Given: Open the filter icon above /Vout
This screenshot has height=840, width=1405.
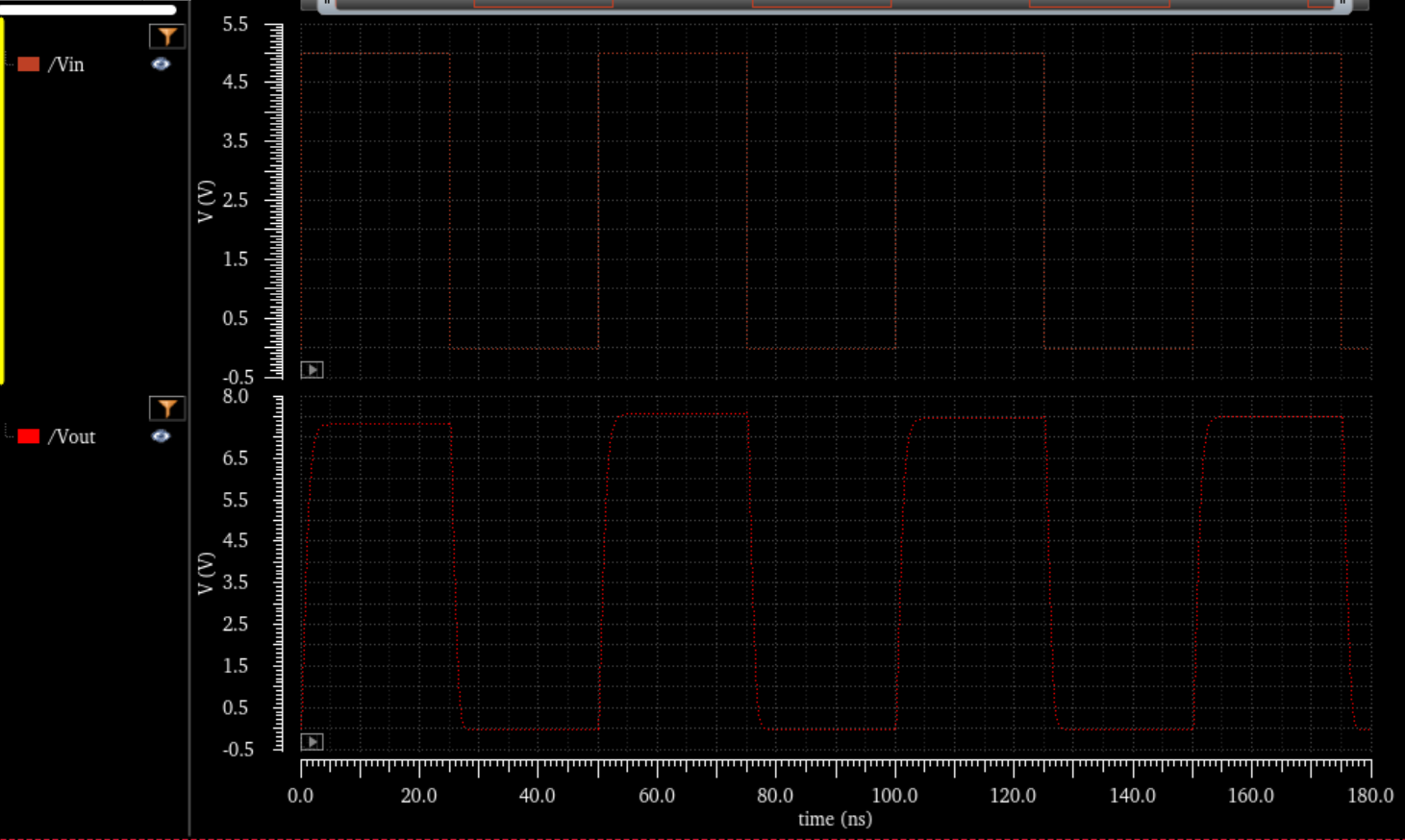Looking at the screenshot, I should [x=166, y=408].
